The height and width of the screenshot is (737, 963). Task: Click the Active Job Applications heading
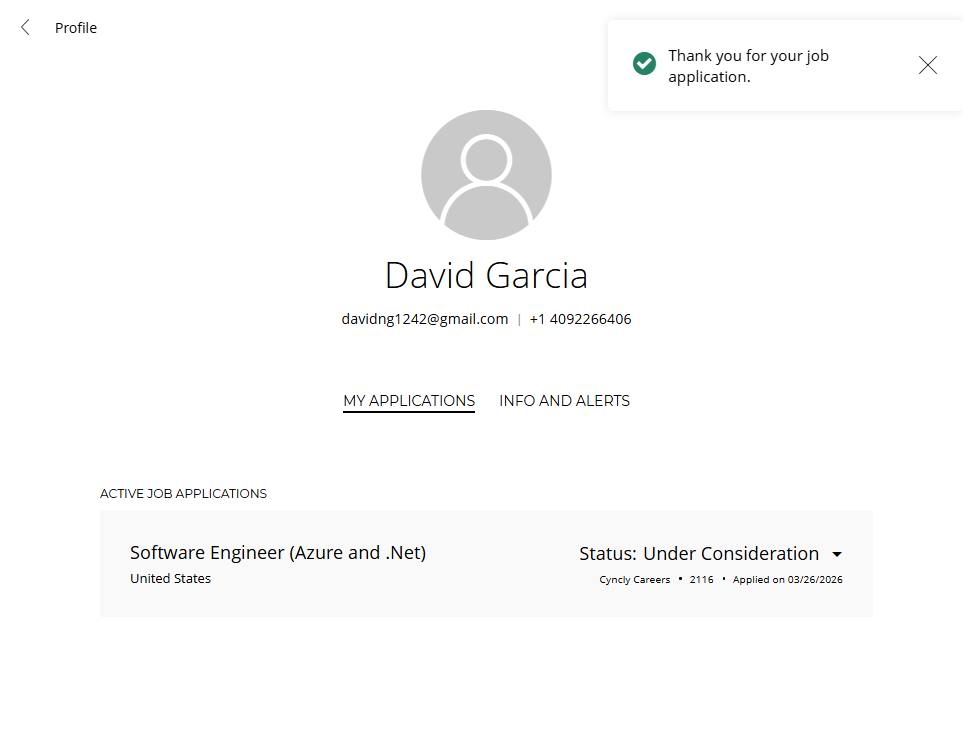(183, 494)
